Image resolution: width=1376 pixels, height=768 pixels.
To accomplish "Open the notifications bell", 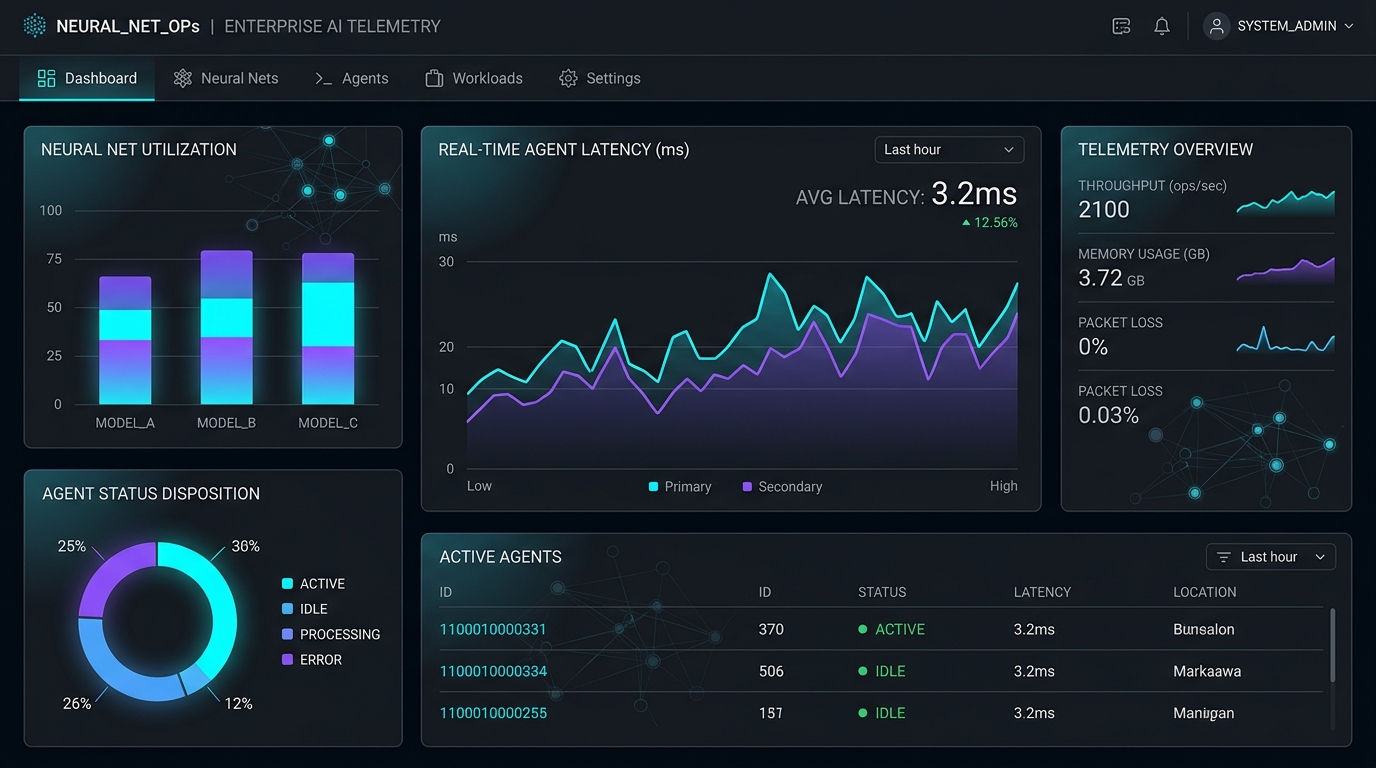I will point(1162,27).
